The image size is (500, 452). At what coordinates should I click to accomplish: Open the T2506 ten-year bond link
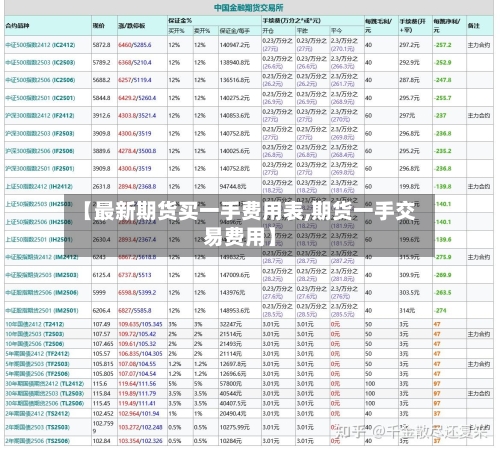(35, 344)
